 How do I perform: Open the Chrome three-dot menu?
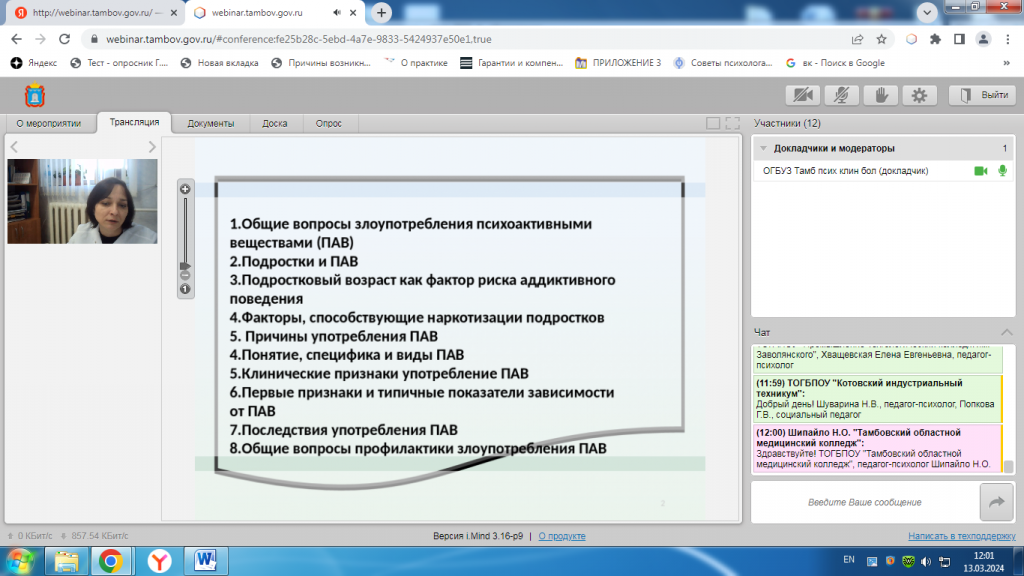(x=1008, y=39)
